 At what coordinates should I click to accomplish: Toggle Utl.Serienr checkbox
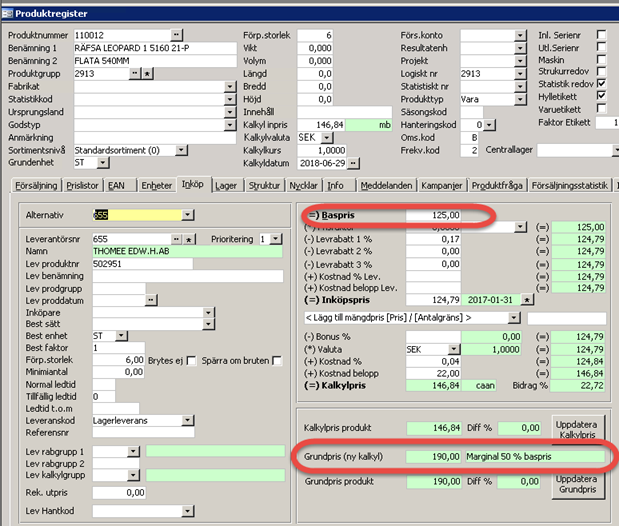pyautogui.click(x=601, y=47)
